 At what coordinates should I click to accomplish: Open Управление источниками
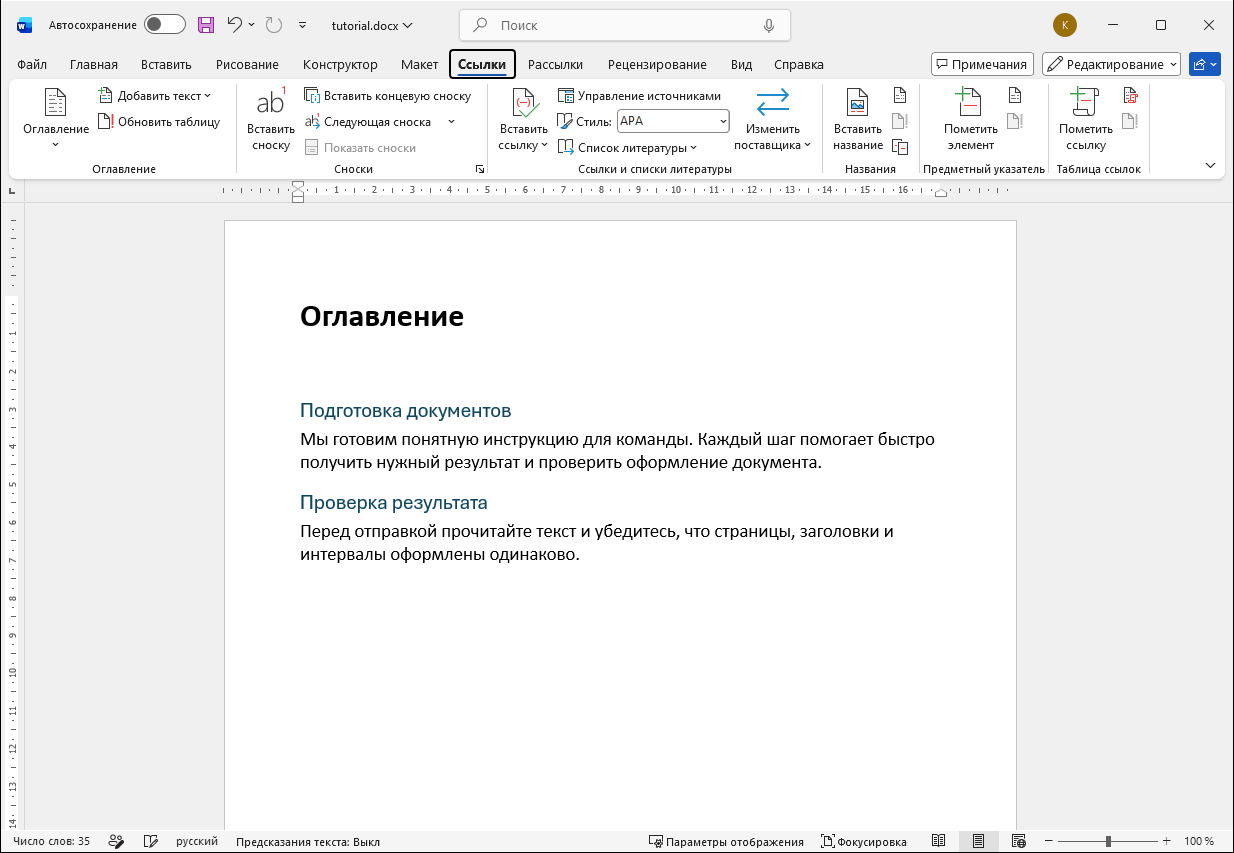tap(639, 96)
